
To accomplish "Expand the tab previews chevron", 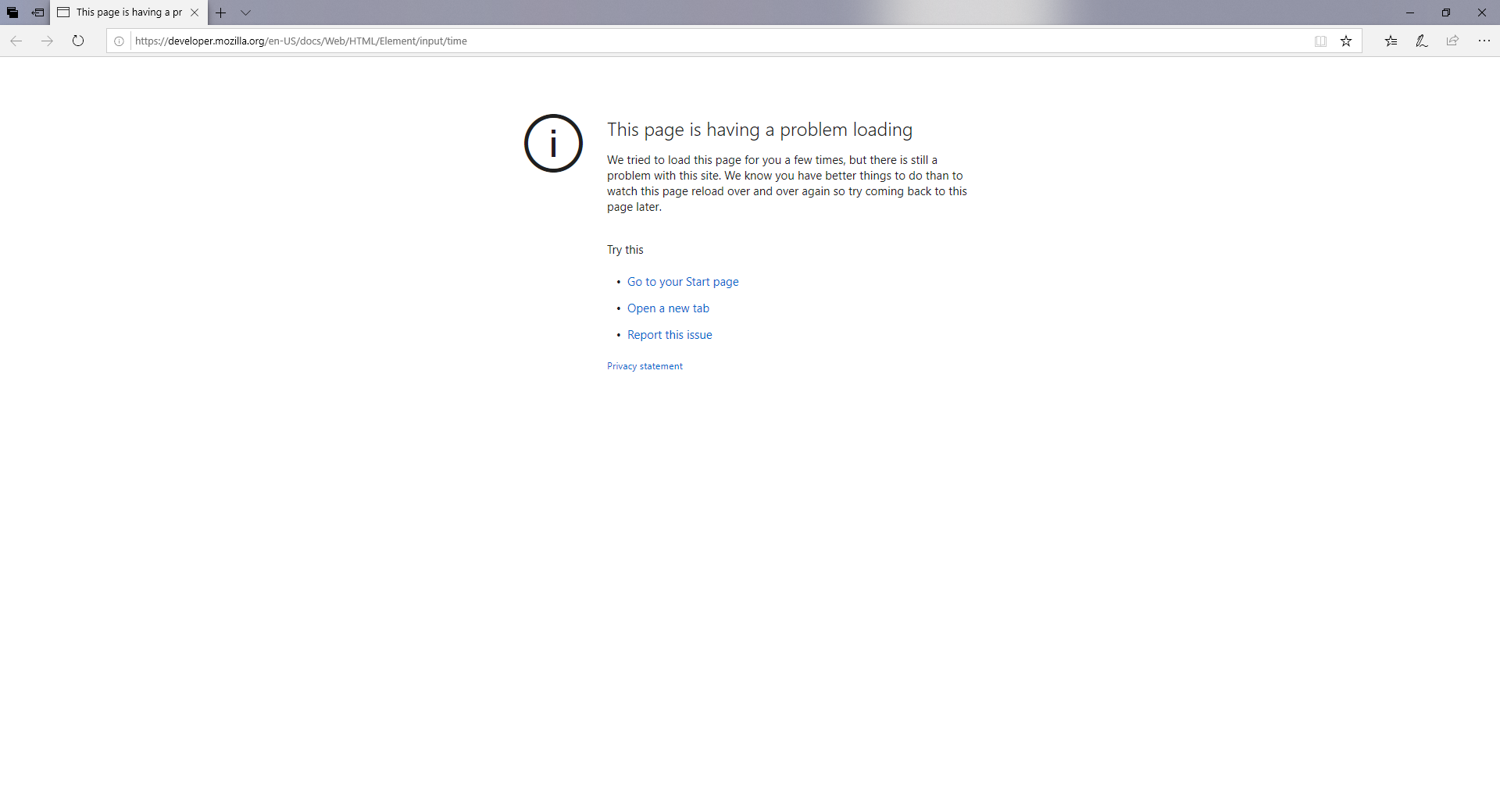I will (246, 12).
